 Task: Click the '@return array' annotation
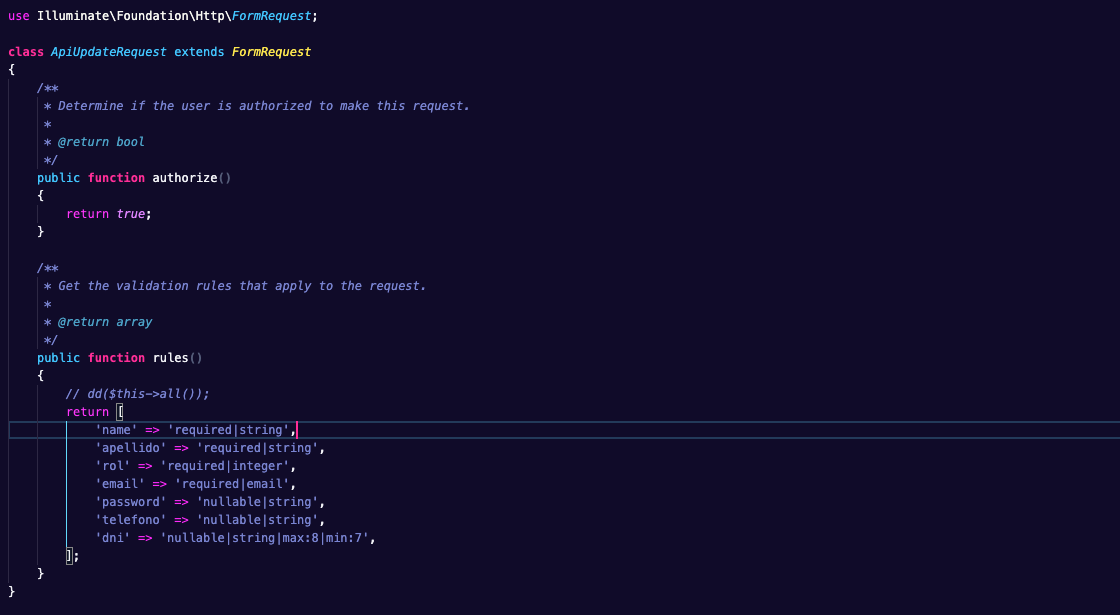pyautogui.click(x=105, y=321)
